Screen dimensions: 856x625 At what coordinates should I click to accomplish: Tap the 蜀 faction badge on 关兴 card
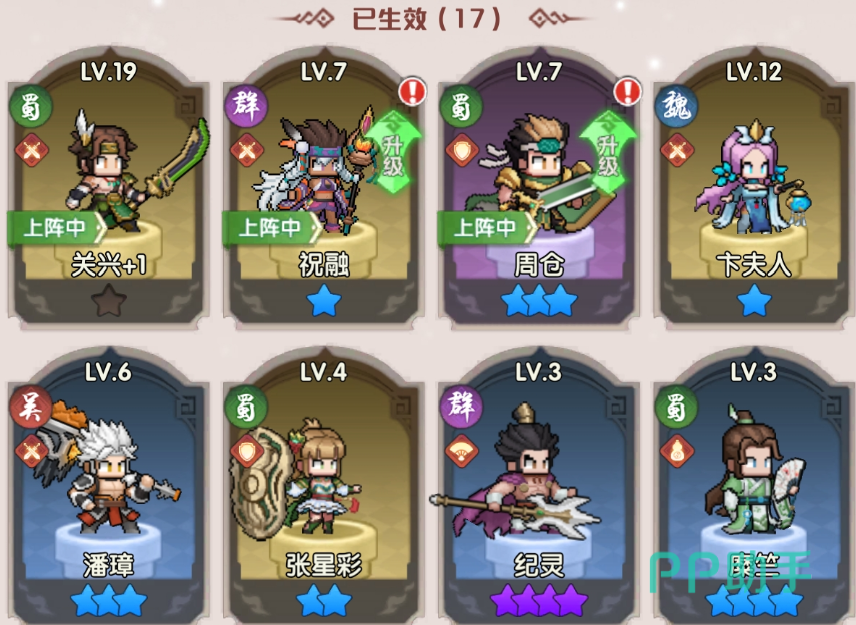point(31,106)
